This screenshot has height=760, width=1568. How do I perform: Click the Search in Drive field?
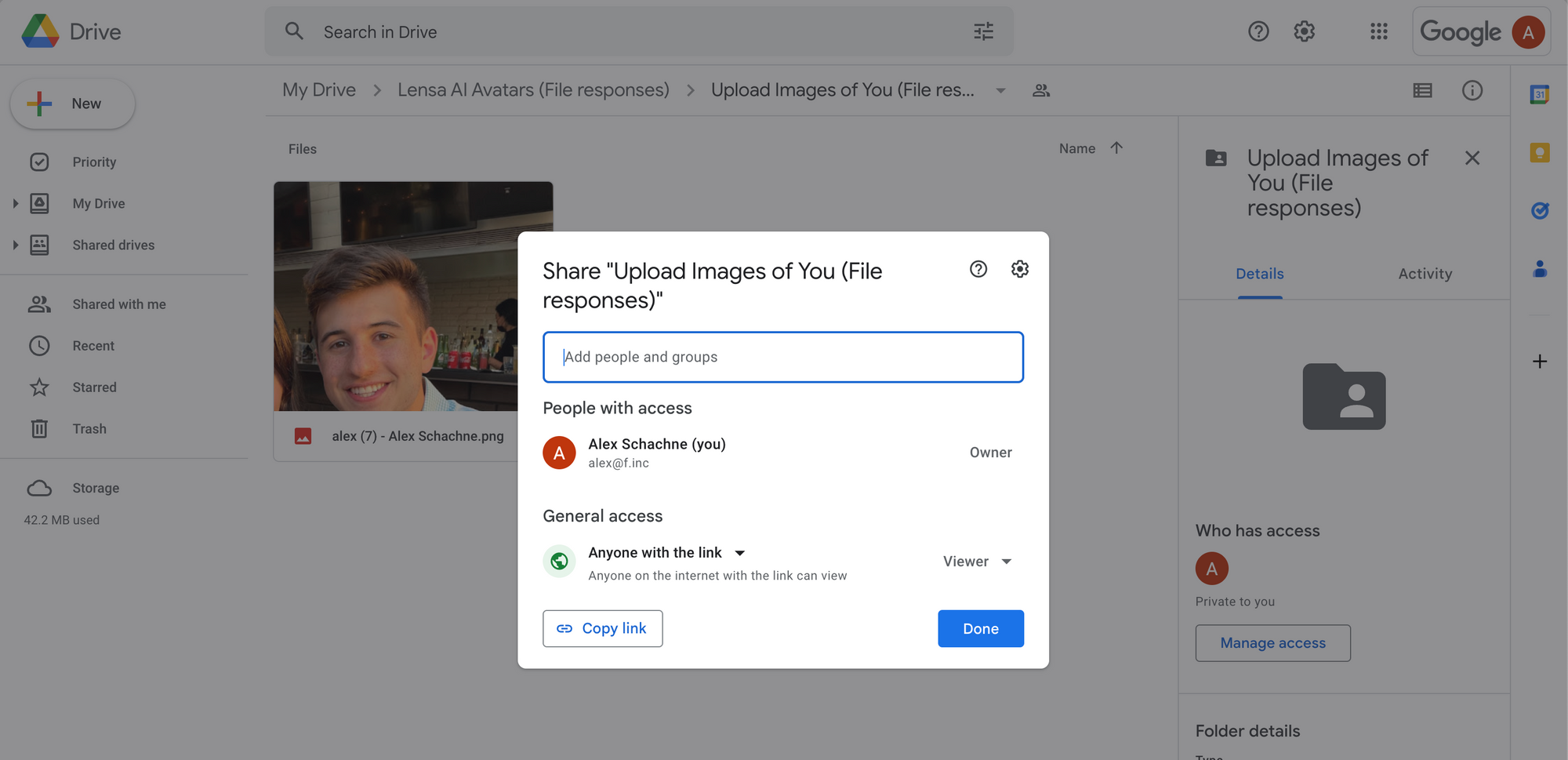[x=639, y=31]
